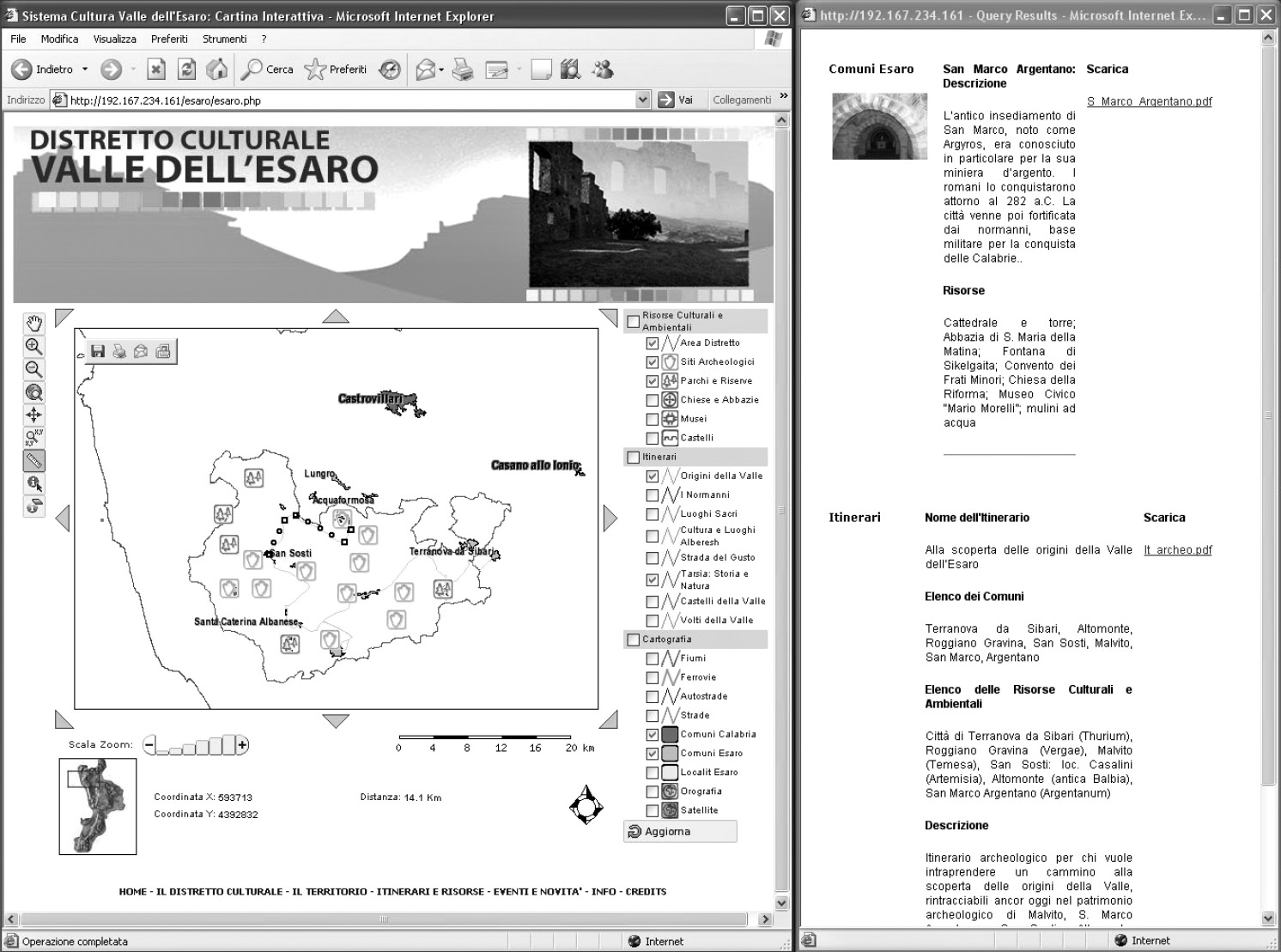Click the zoom to full extent globe tool
The width and height of the screenshot is (1281, 952).
pos(33,392)
